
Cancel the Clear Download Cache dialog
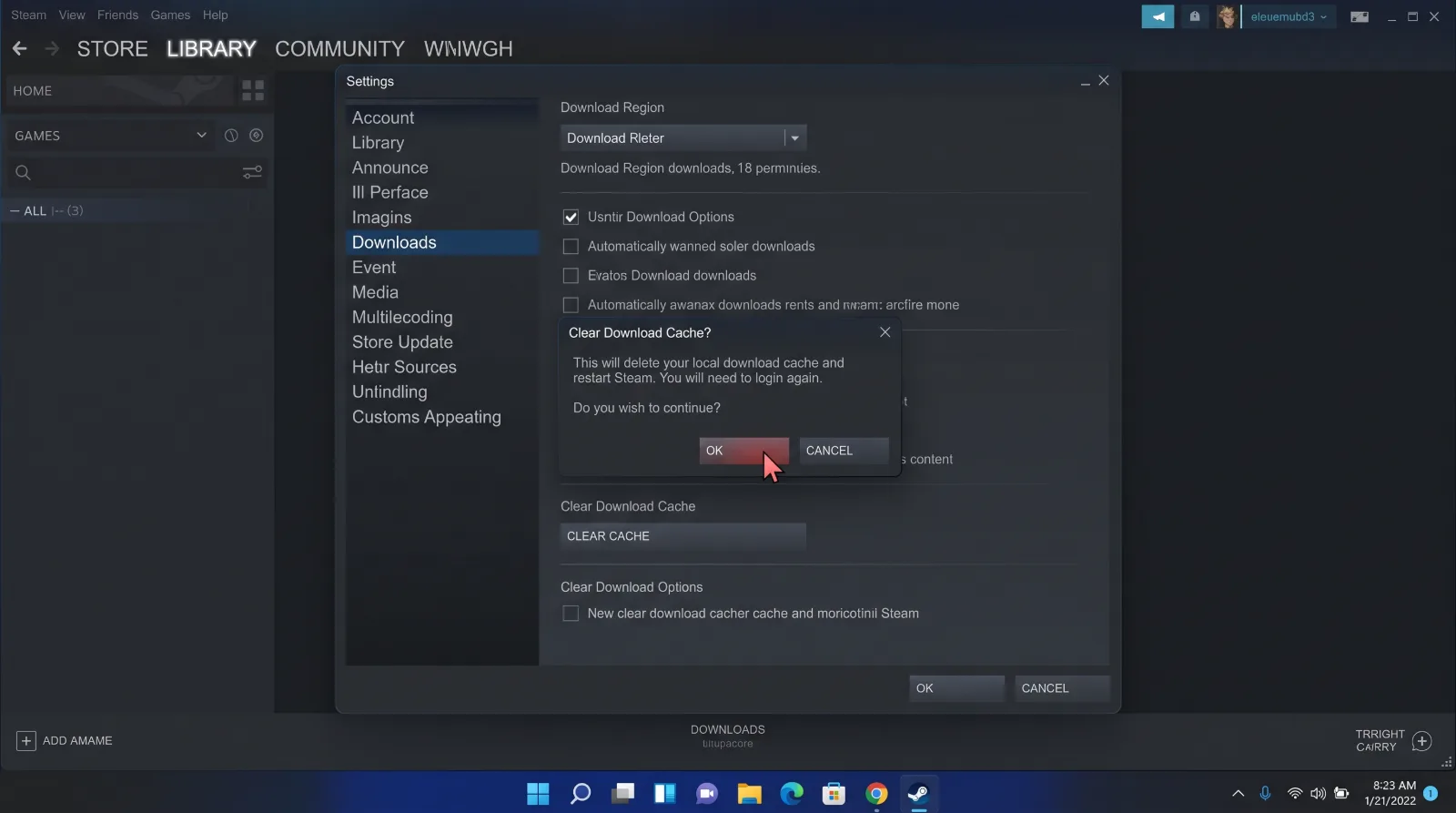tap(844, 451)
